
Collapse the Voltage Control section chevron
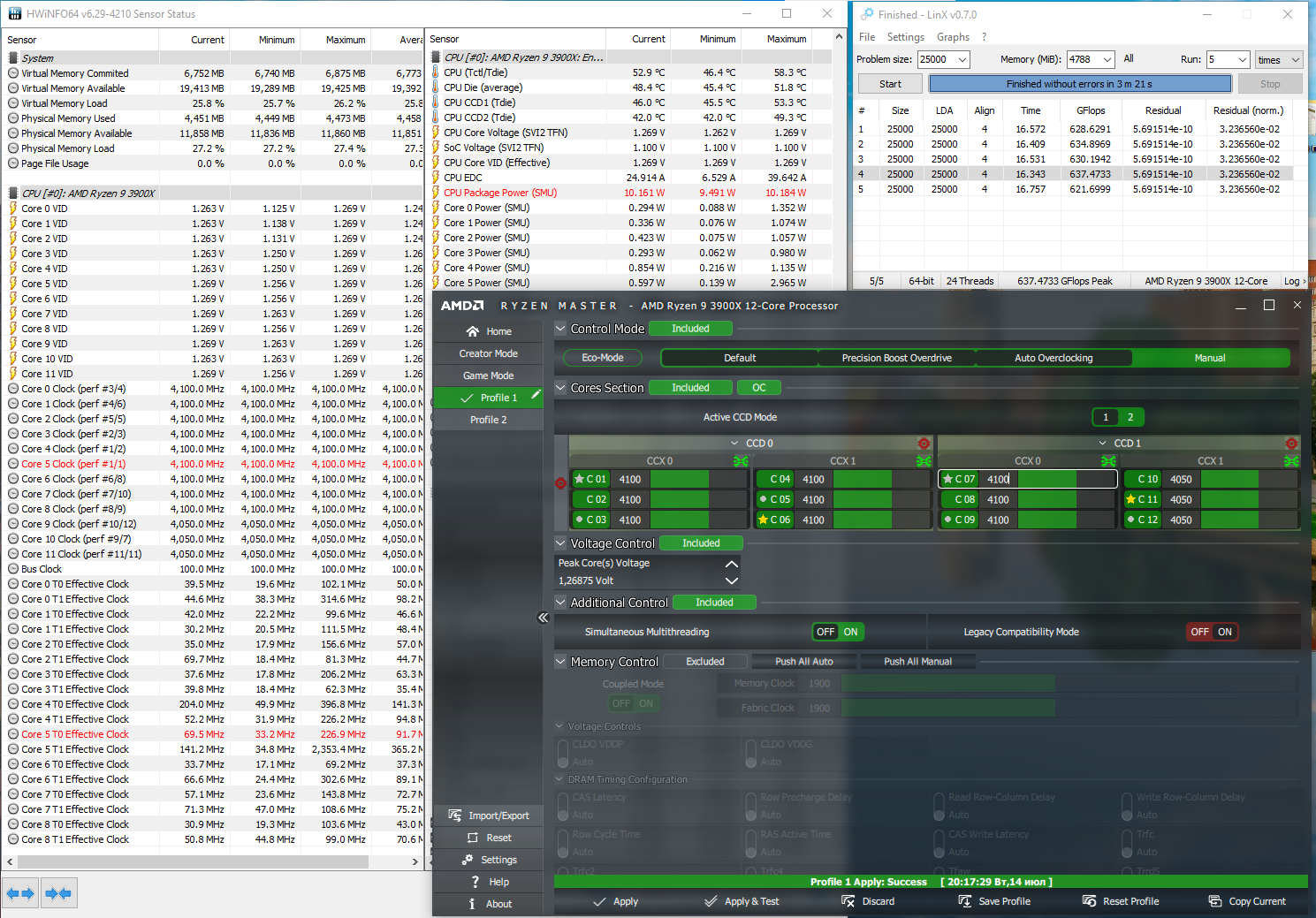(560, 543)
